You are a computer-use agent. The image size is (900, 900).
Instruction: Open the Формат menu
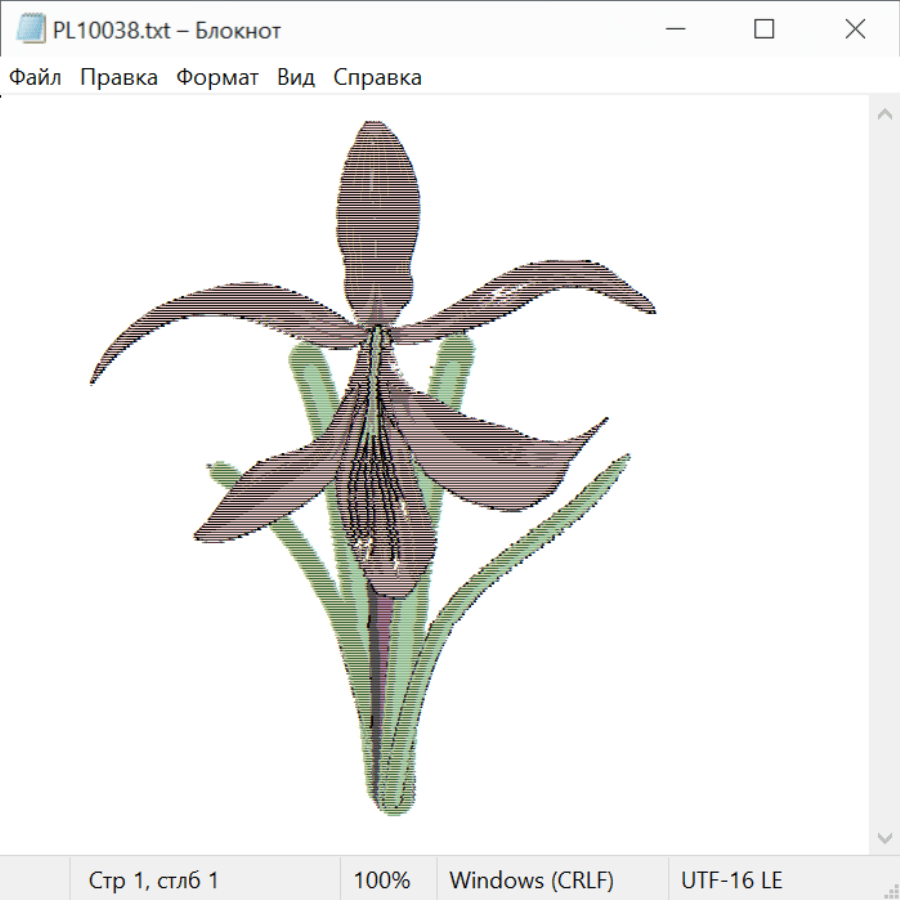click(x=217, y=78)
